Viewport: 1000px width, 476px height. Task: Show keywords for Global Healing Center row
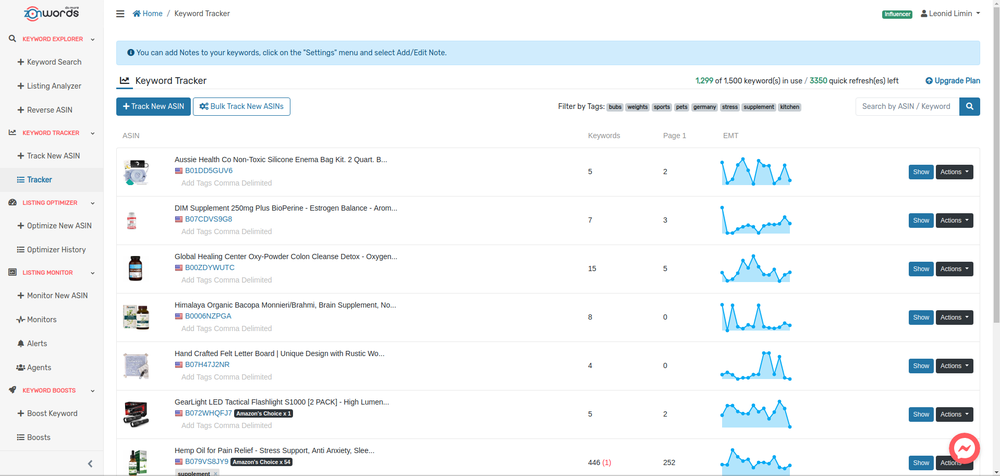pyautogui.click(x=921, y=269)
